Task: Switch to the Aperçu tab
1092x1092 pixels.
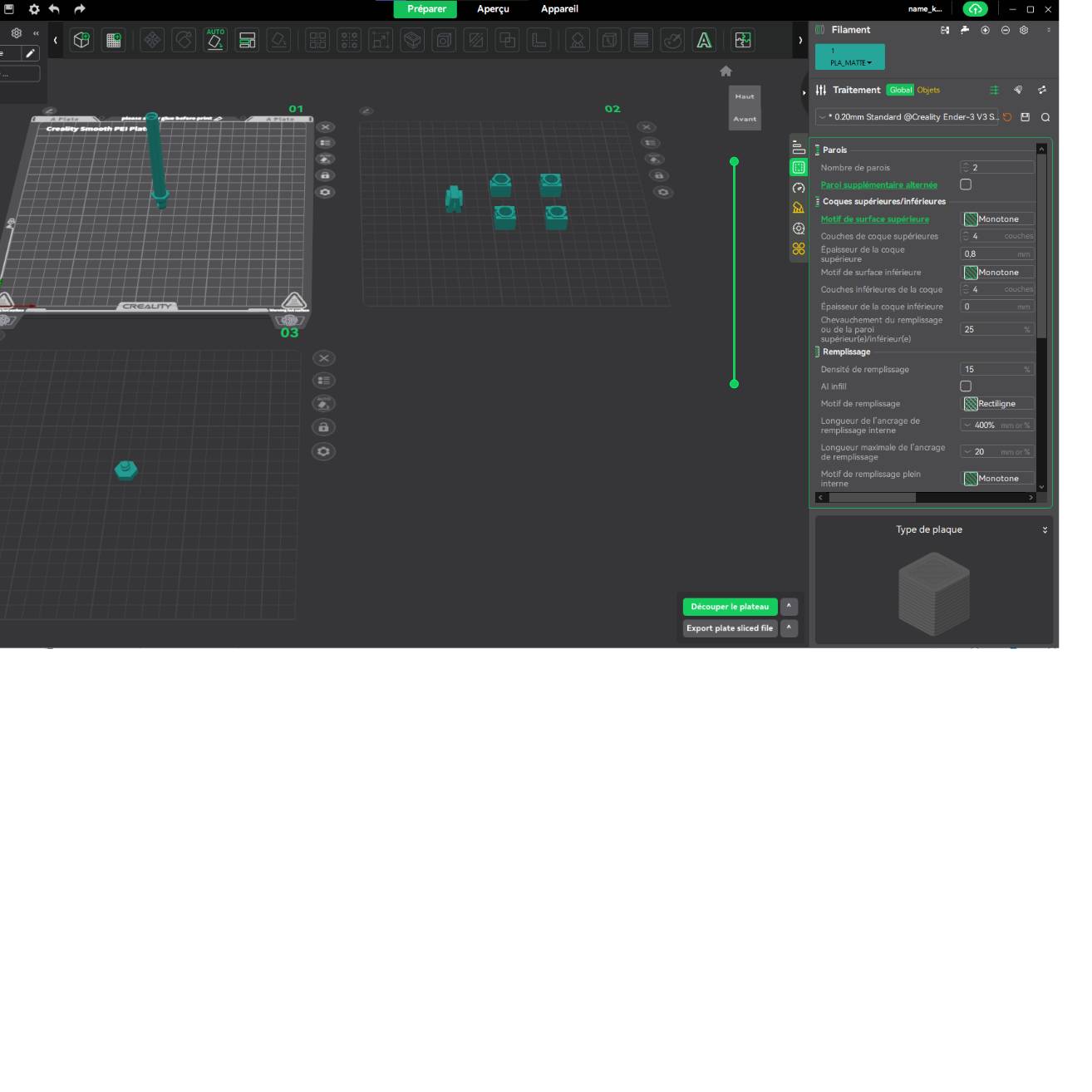Action: coord(493,9)
